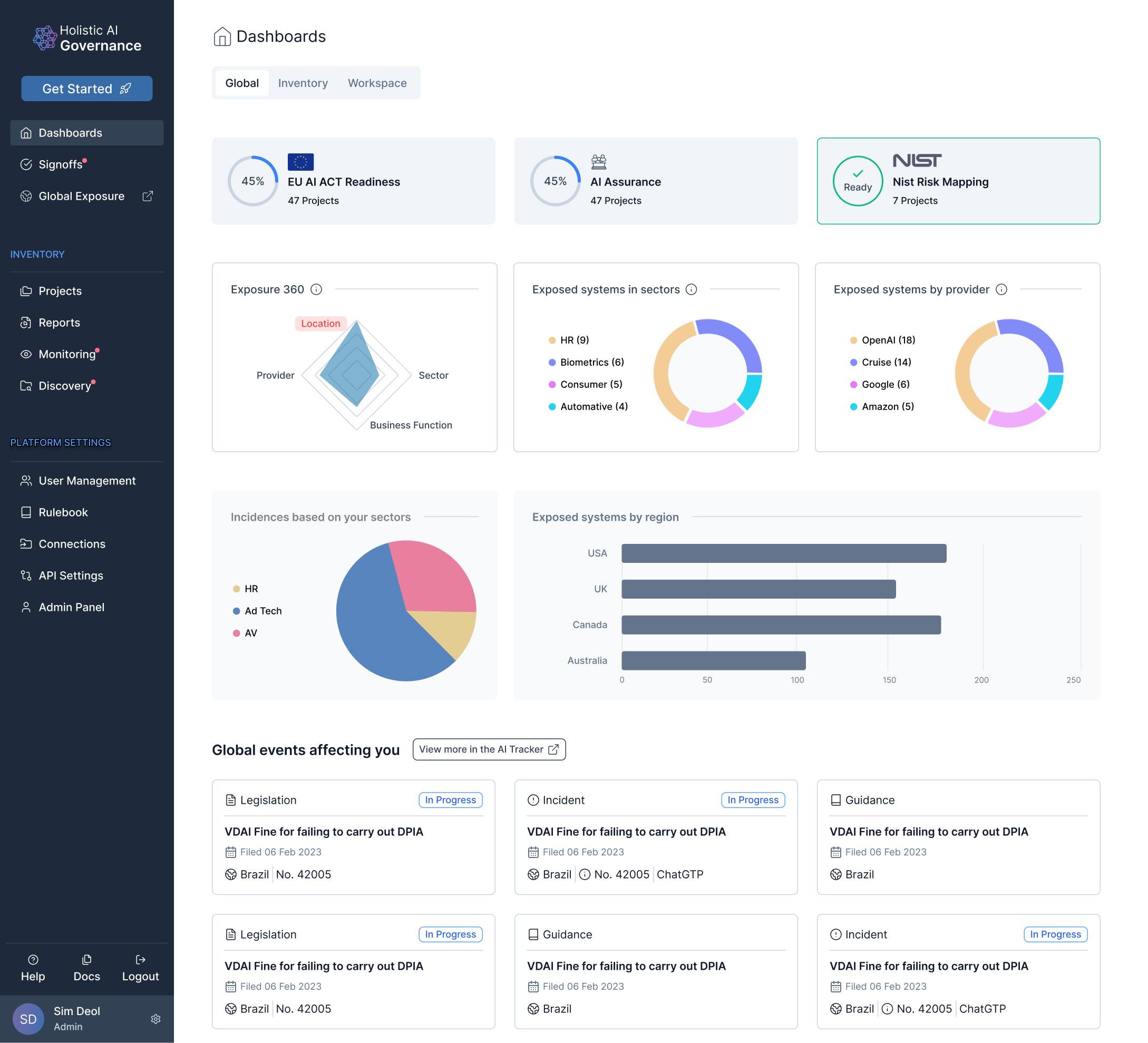Open Signoffs in the sidebar
1148x1043 pixels.
coord(60,164)
